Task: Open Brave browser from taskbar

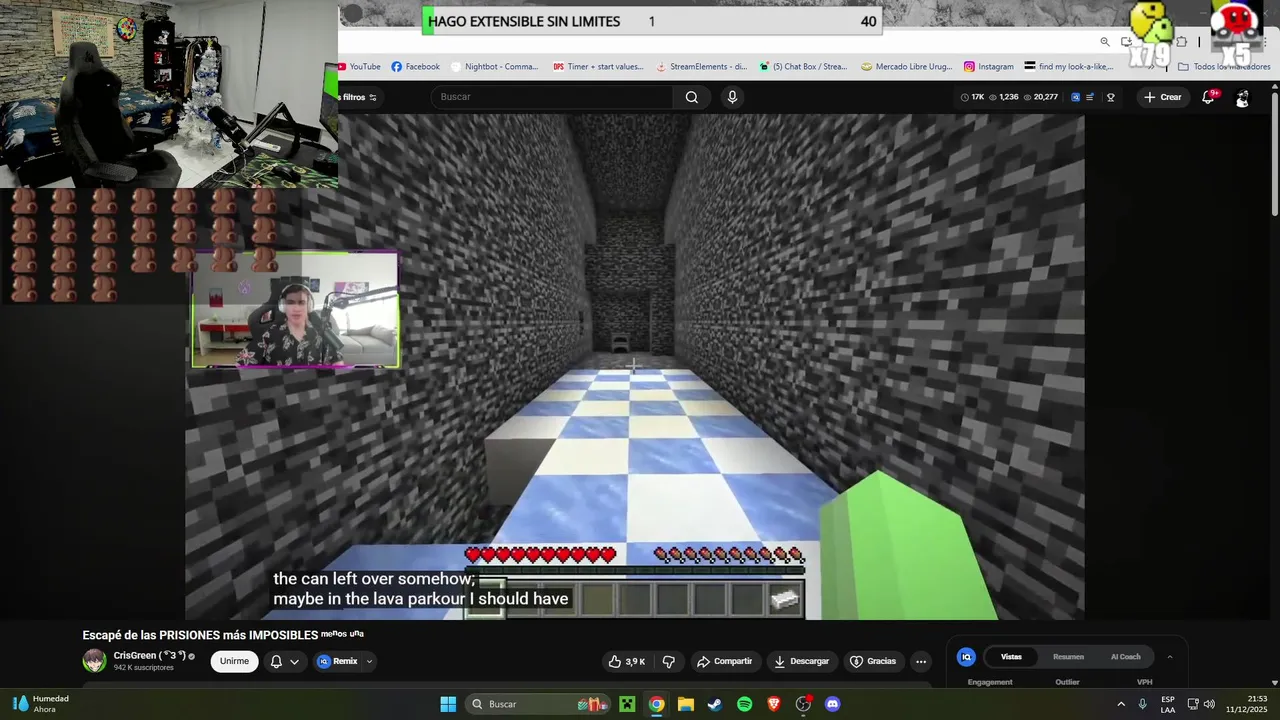Action: coord(774,704)
